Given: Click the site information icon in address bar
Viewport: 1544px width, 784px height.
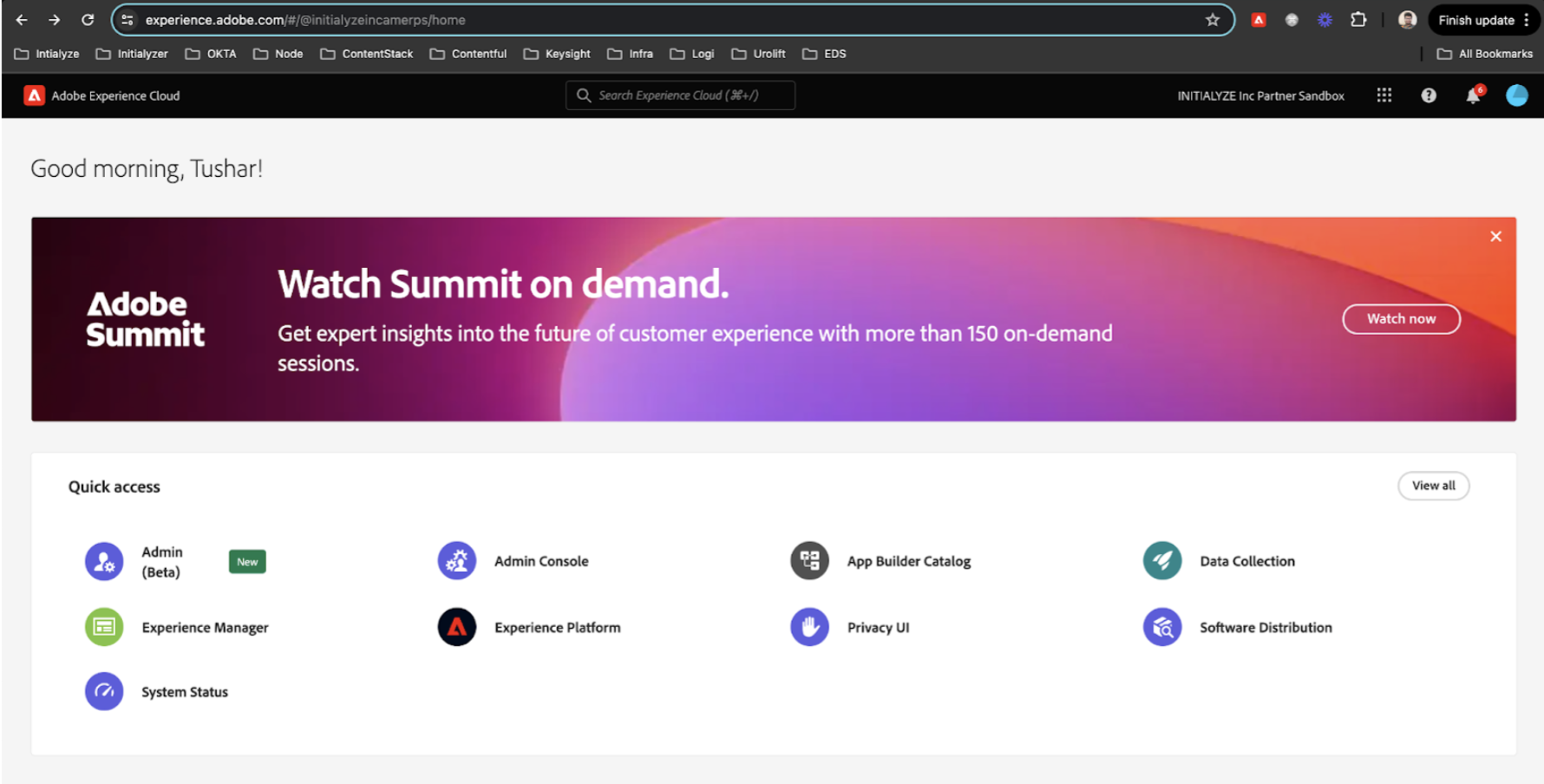Looking at the screenshot, I should (x=128, y=20).
